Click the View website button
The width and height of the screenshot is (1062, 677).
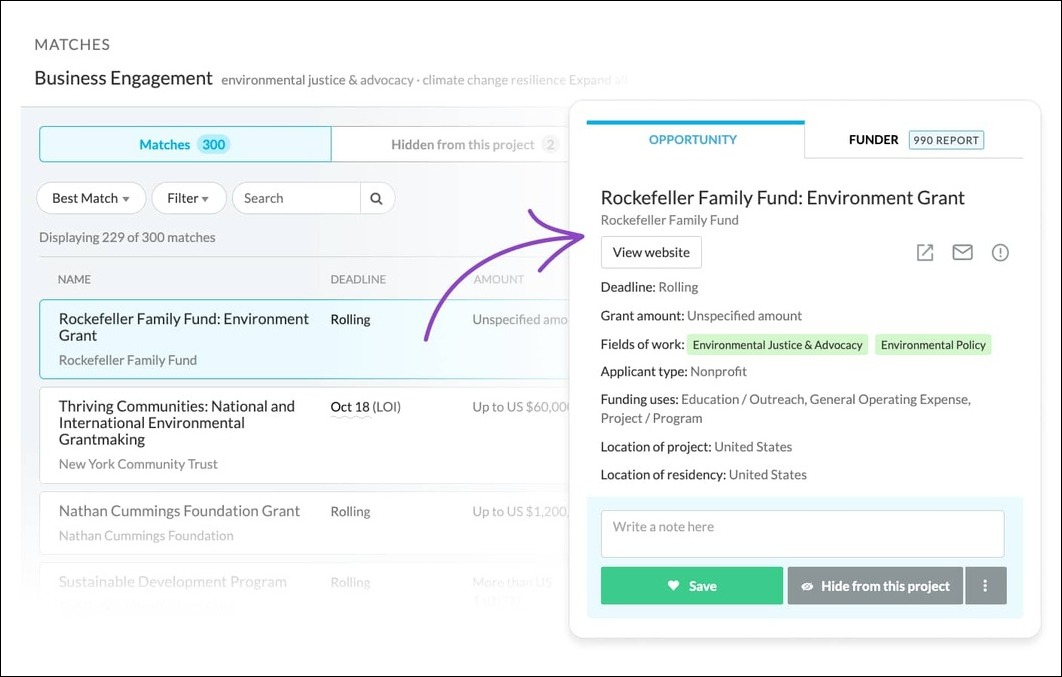pos(651,252)
